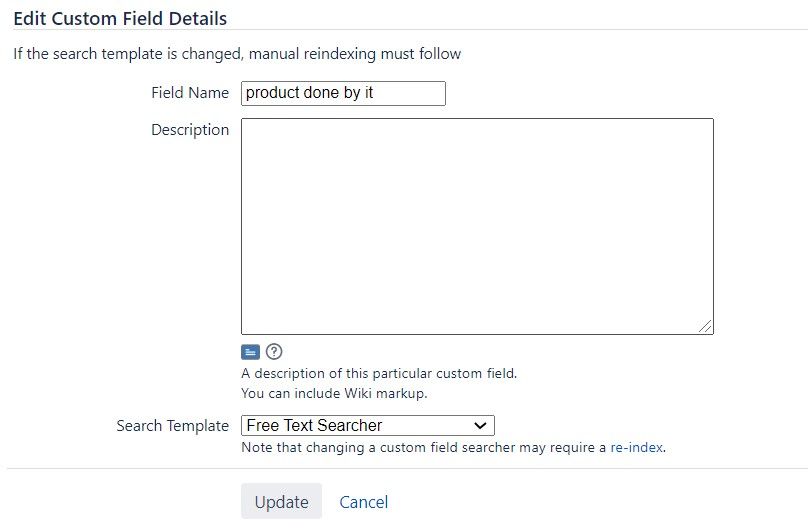This screenshot has height=532, width=808.
Task: Place cursor after 'product done by it' text
Action: point(374,93)
